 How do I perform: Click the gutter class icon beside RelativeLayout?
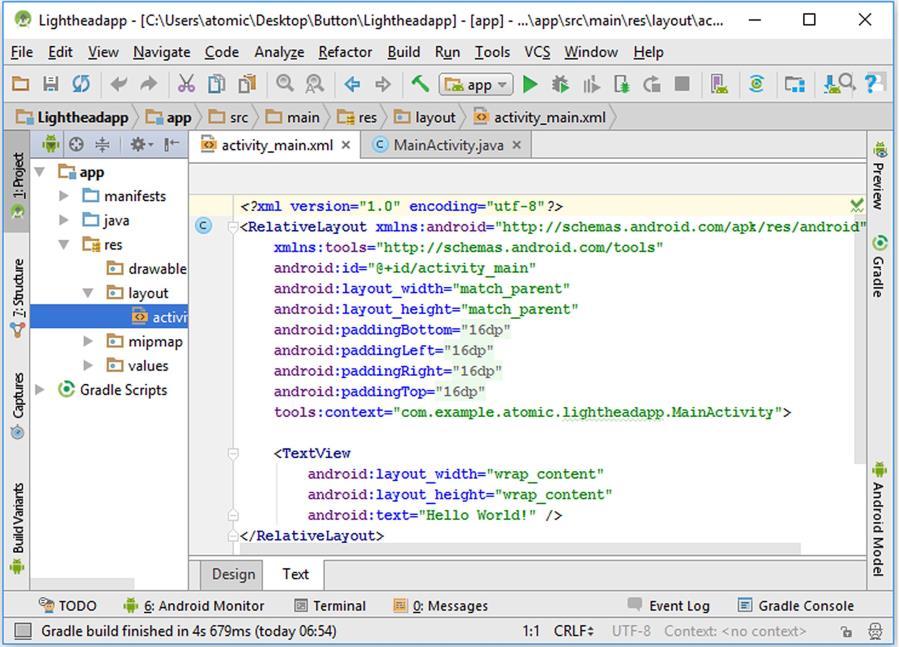203,226
